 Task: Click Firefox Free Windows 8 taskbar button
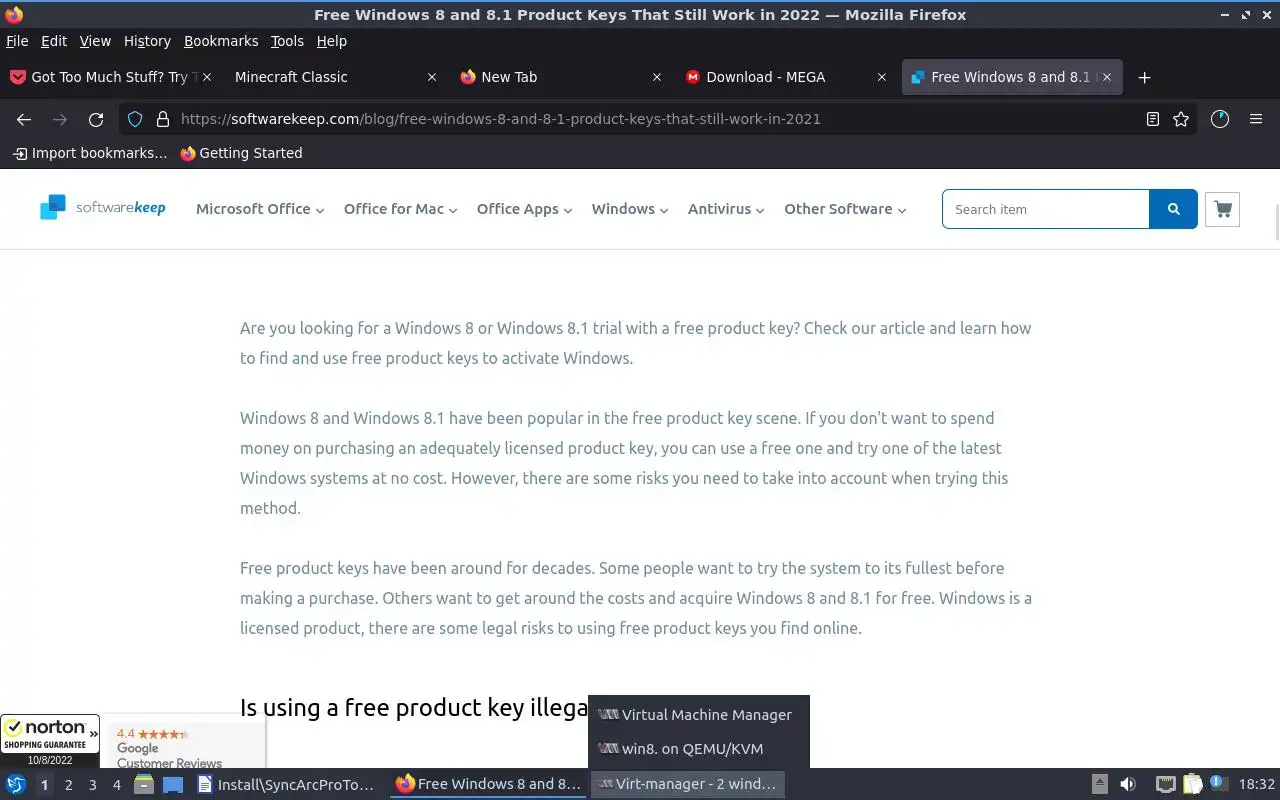tap(489, 785)
